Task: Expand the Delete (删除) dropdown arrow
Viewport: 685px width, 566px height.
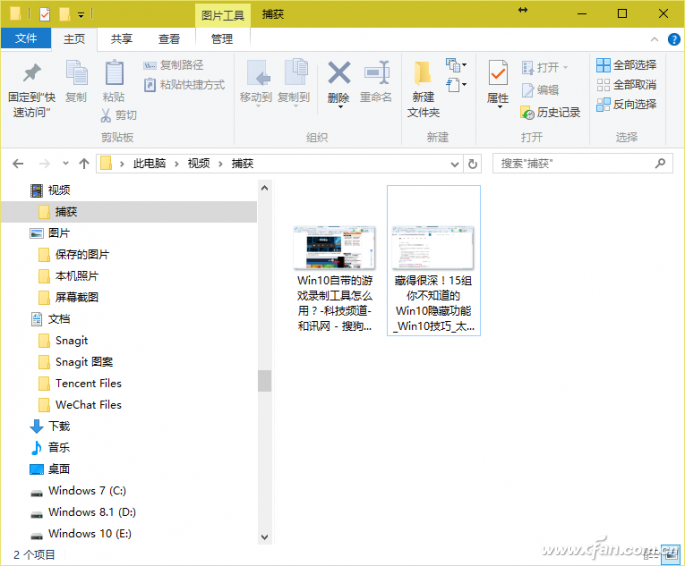Action: pyautogui.click(x=340, y=107)
